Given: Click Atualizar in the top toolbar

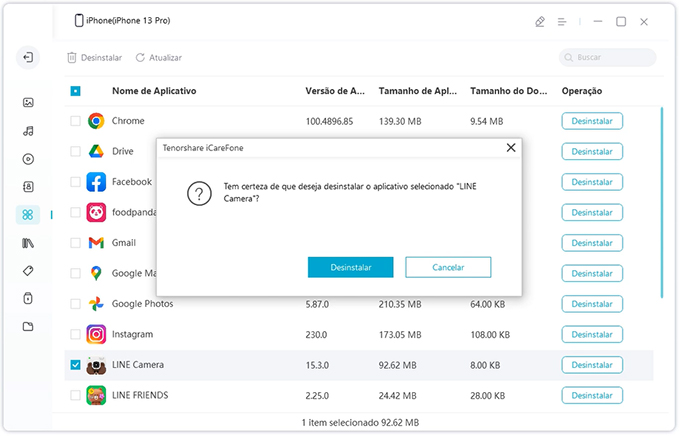Looking at the screenshot, I should click(x=159, y=58).
